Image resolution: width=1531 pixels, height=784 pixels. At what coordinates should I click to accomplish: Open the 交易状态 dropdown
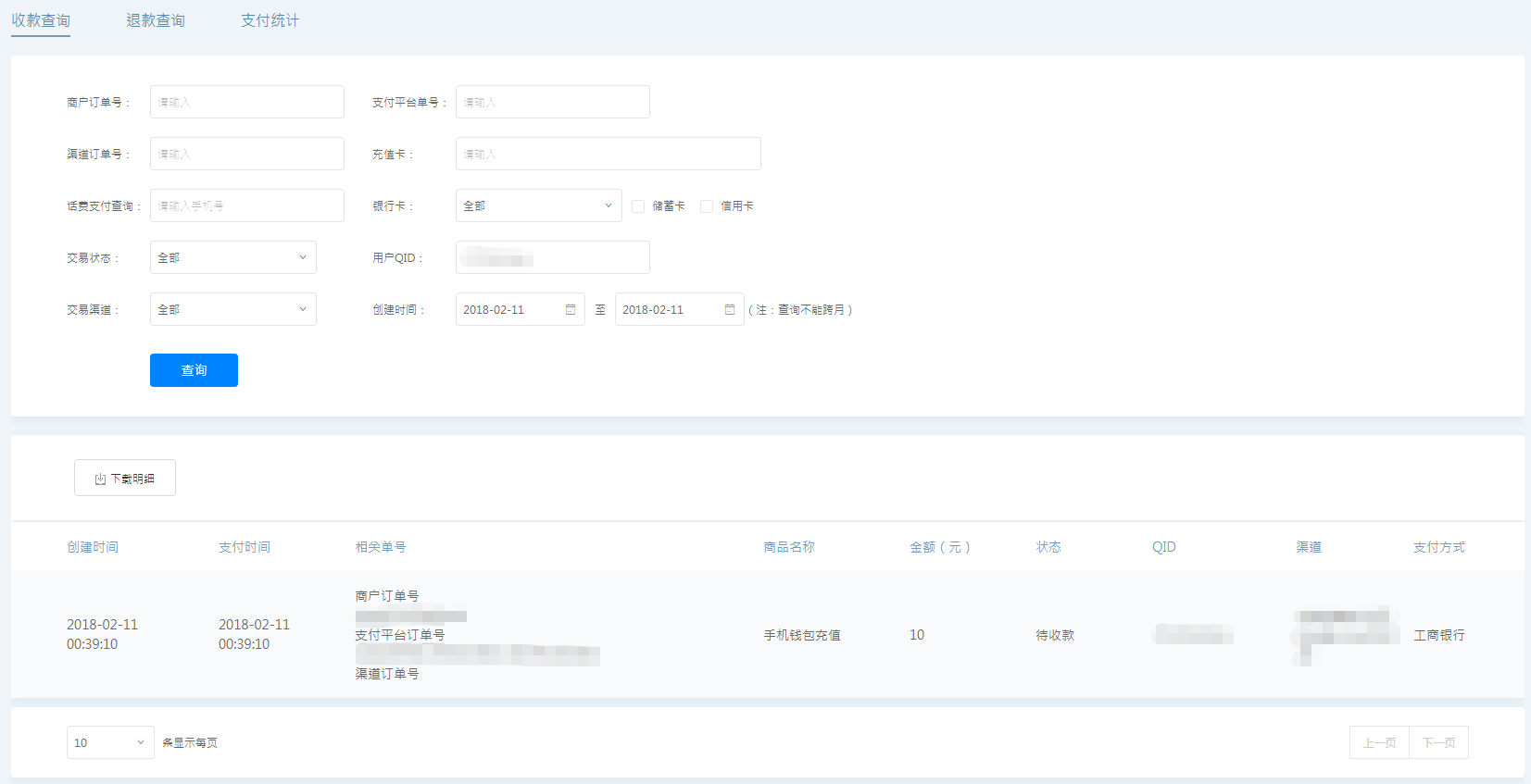pos(232,257)
